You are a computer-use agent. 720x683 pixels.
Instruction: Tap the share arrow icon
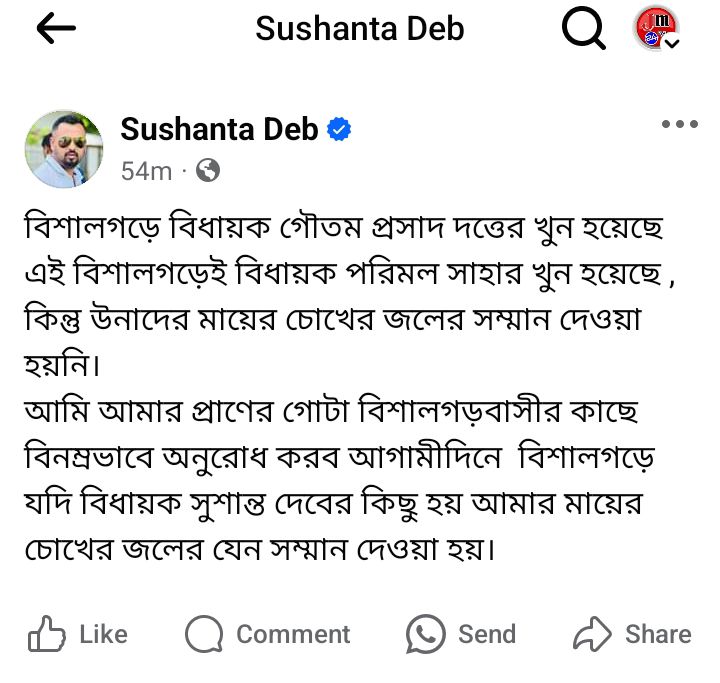[x=592, y=634]
